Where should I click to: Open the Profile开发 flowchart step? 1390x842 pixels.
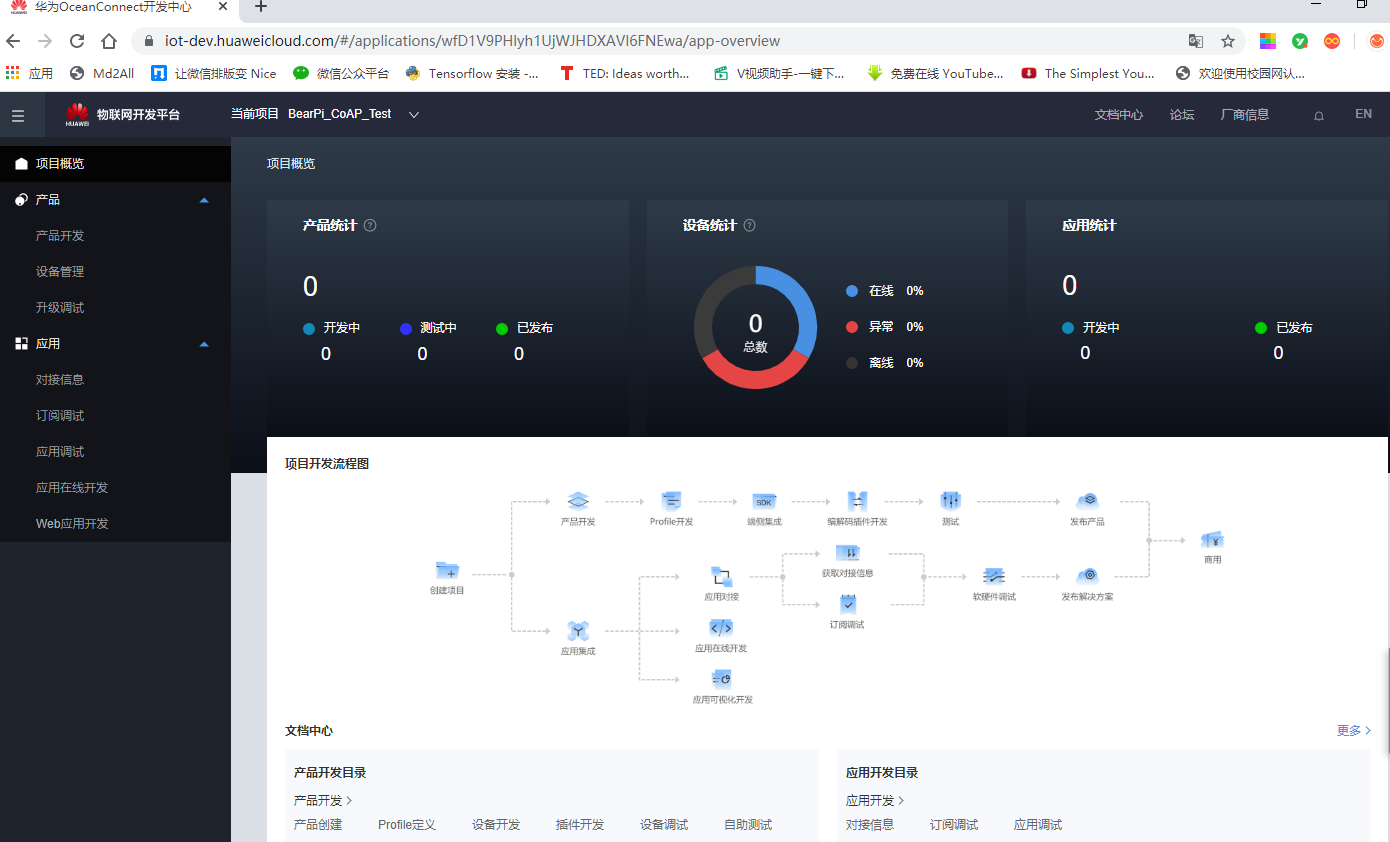tap(671, 500)
